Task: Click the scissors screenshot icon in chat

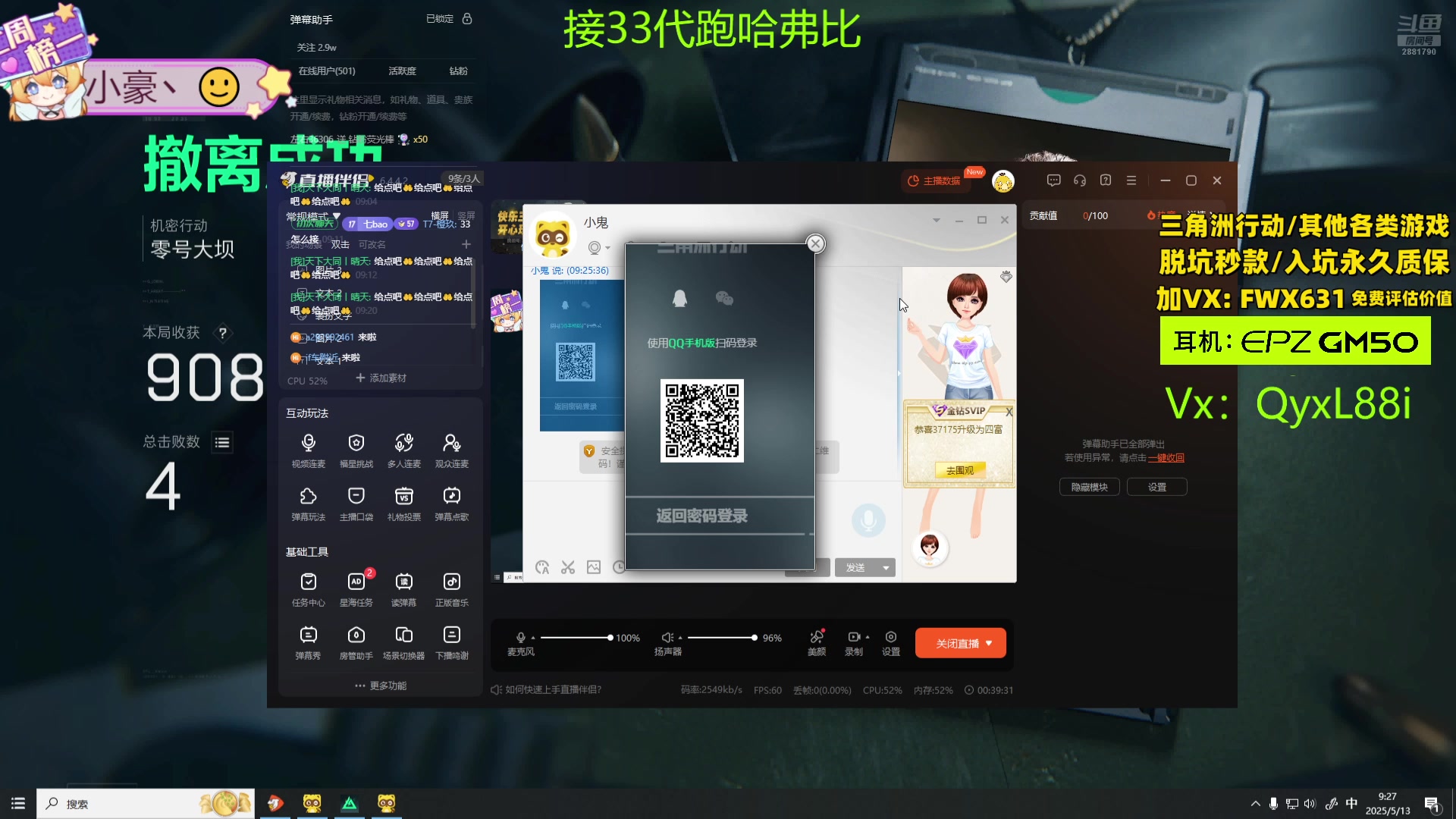Action: (x=568, y=567)
